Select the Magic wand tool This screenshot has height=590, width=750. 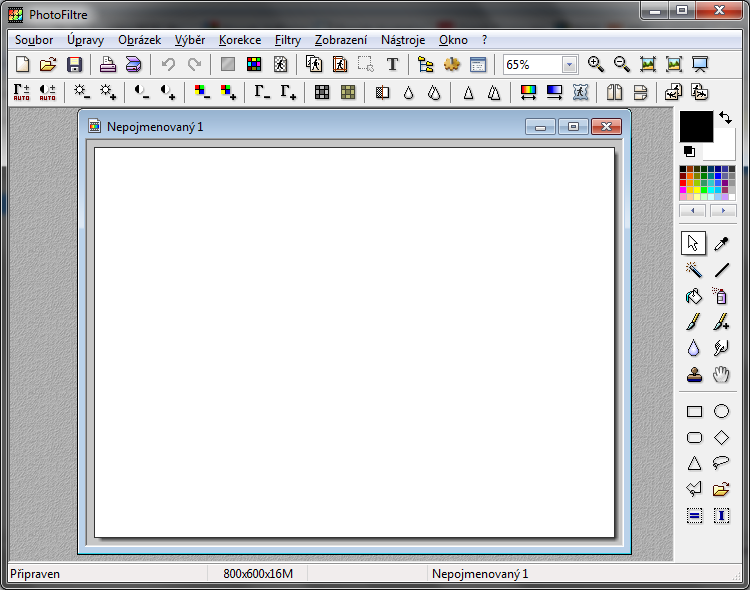(x=693, y=270)
